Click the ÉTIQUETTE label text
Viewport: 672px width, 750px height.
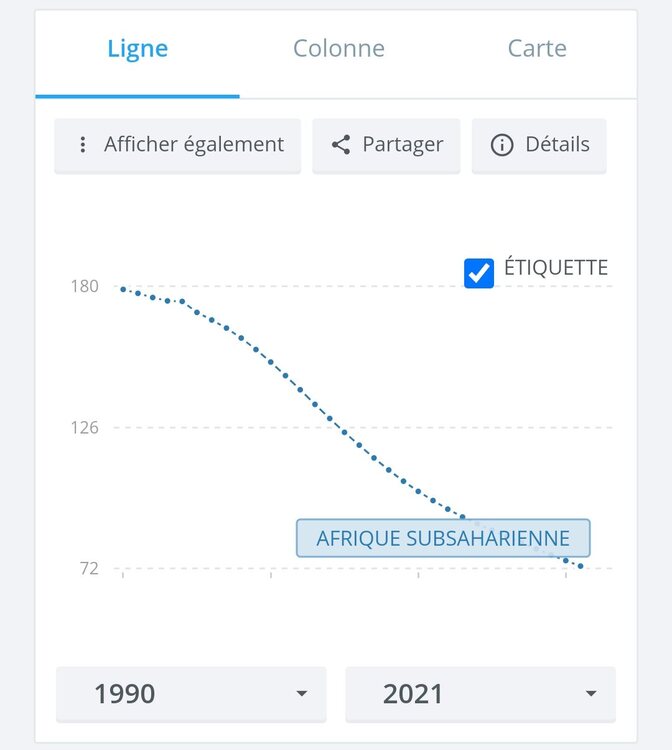click(x=556, y=268)
